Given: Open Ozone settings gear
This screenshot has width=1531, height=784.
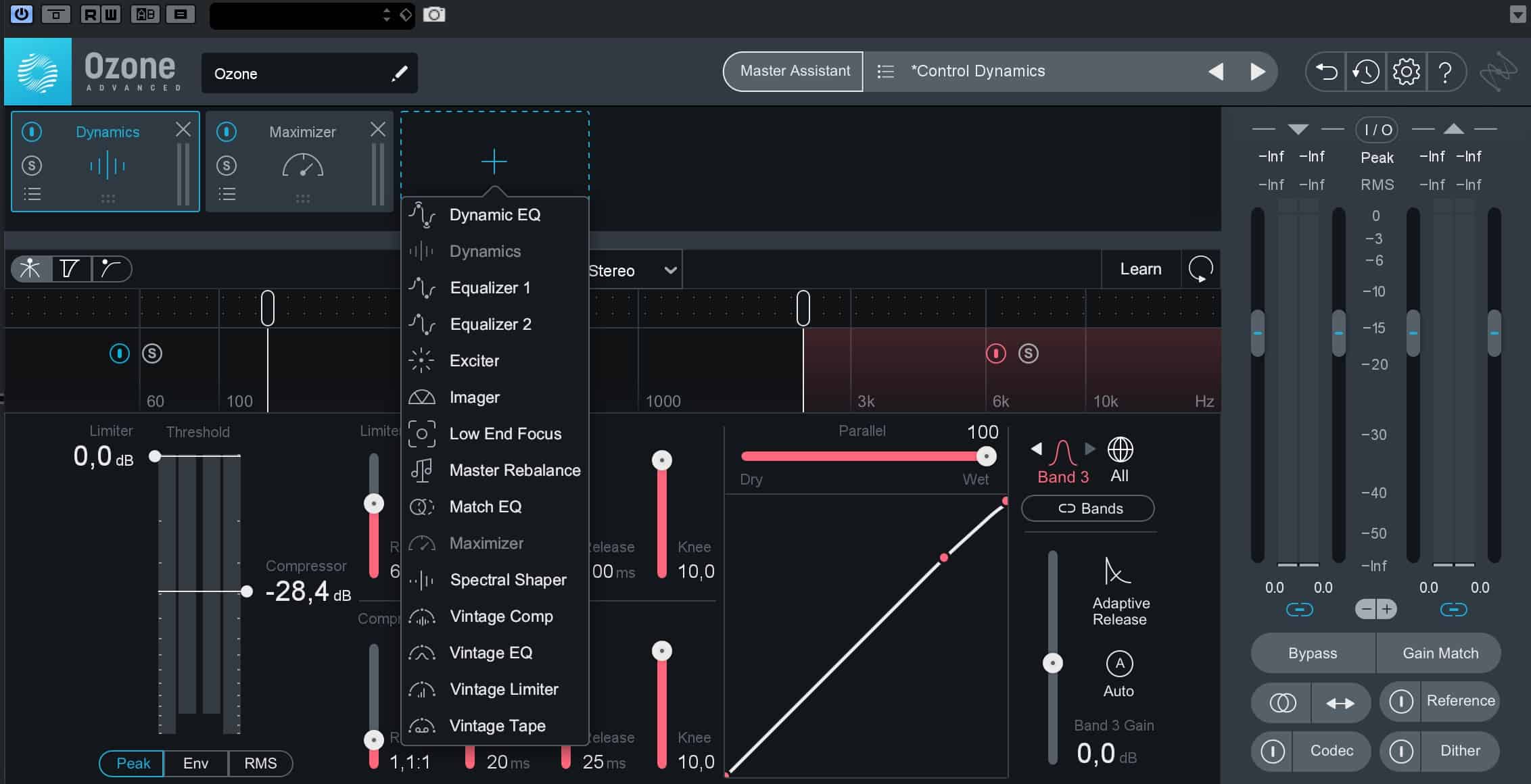Looking at the screenshot, I should tap(1406, 72).
